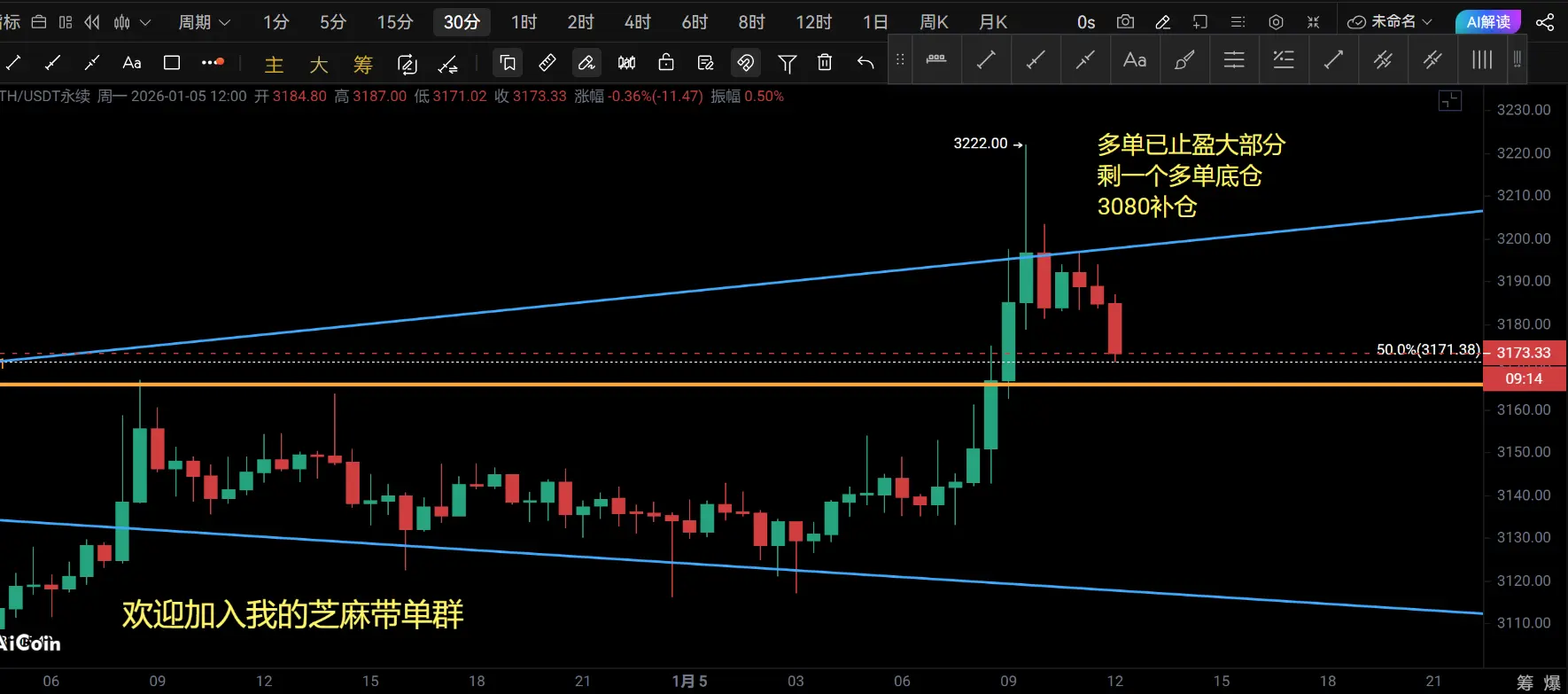The image size is (1568, 694).
Task: Switch to the 15分 timeframe
Action: click(395, 22)
